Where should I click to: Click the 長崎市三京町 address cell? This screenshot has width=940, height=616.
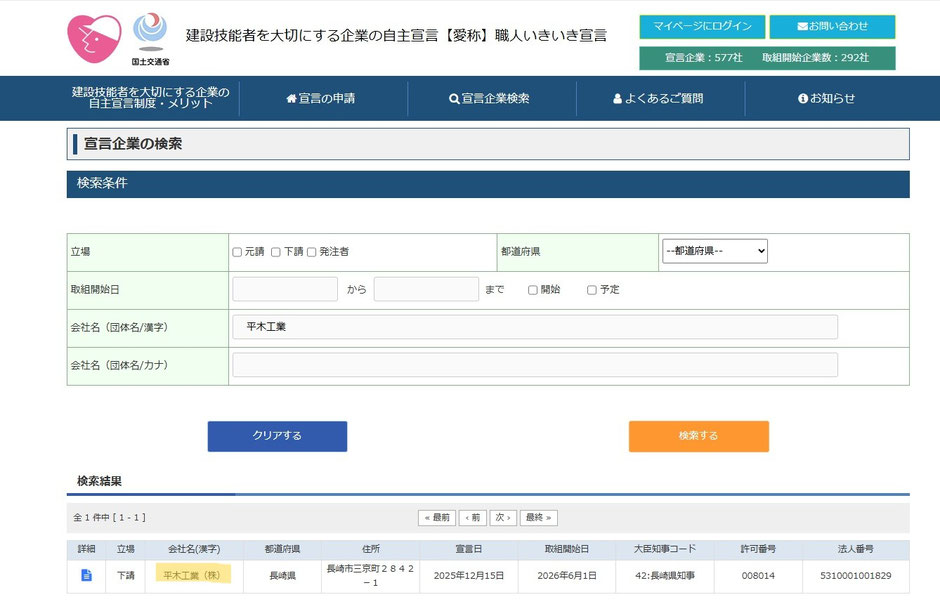pyautogui.click(x=370, y=575)
